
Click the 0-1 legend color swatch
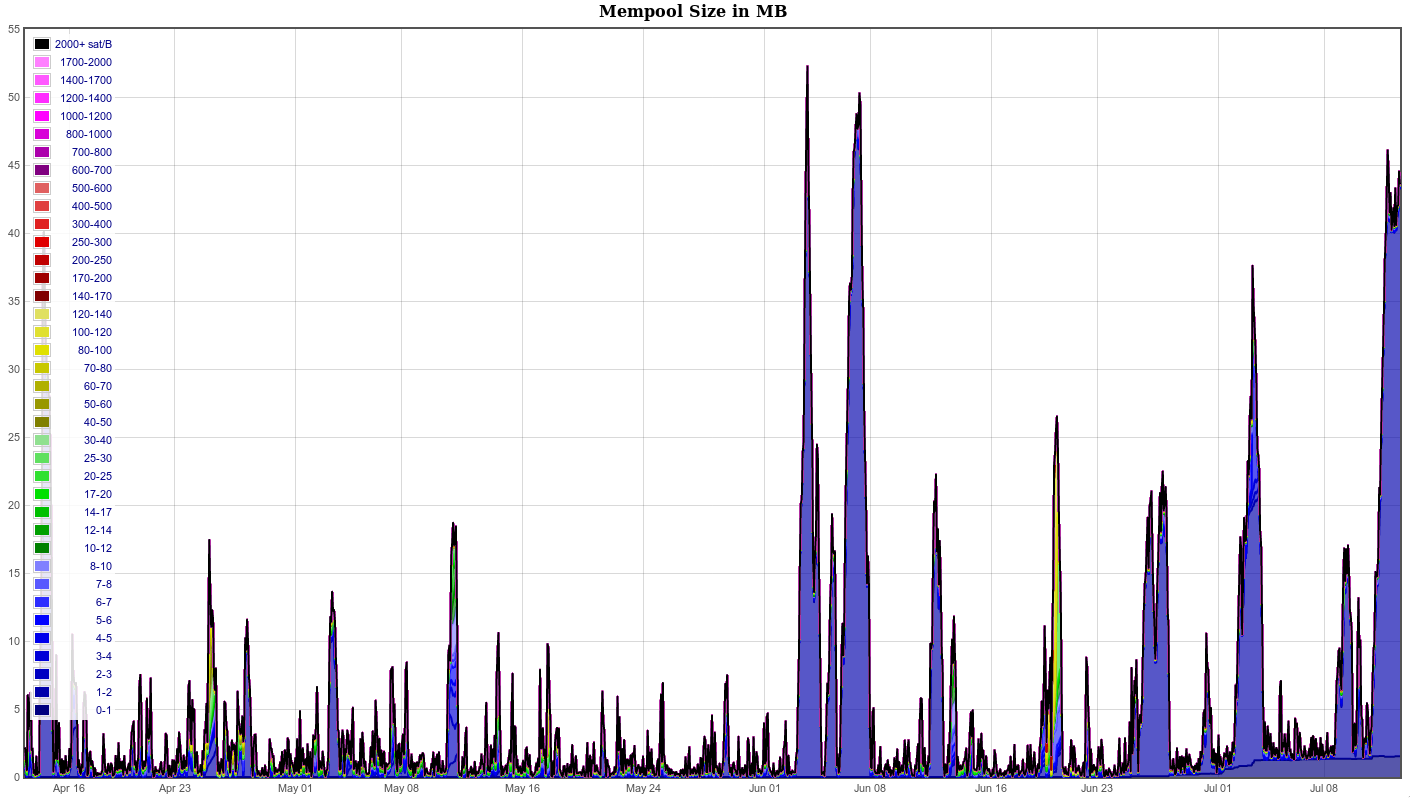pyautogui.click(x=42, y=710)
